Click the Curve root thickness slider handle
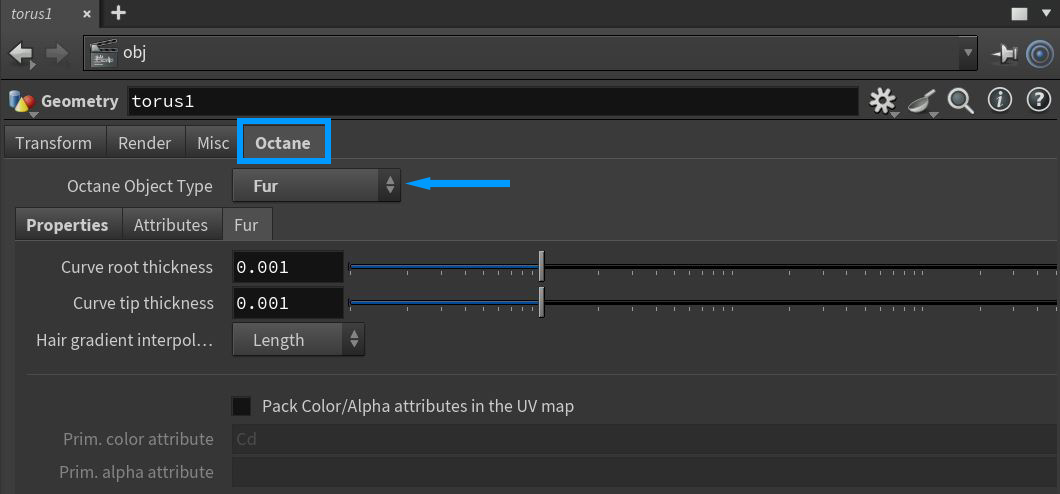1060x494 pixels. 541,267
